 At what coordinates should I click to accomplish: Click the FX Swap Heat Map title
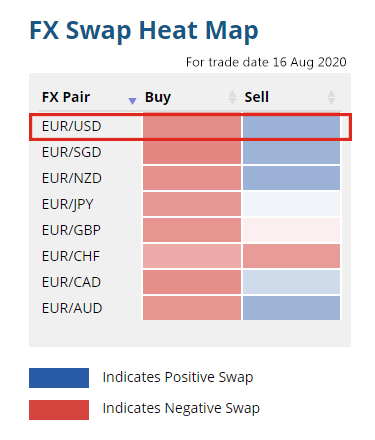pos(144,31)
